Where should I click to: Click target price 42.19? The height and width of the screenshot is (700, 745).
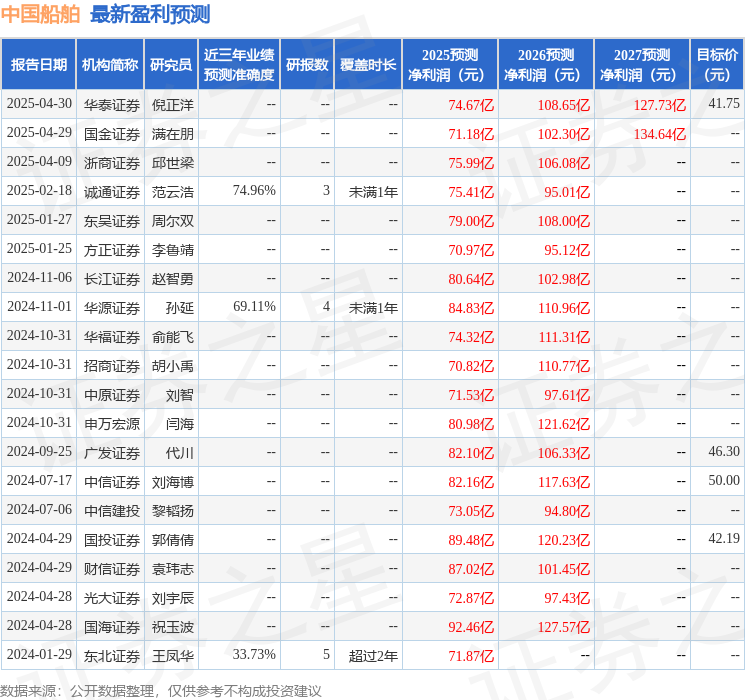point(724,538)
